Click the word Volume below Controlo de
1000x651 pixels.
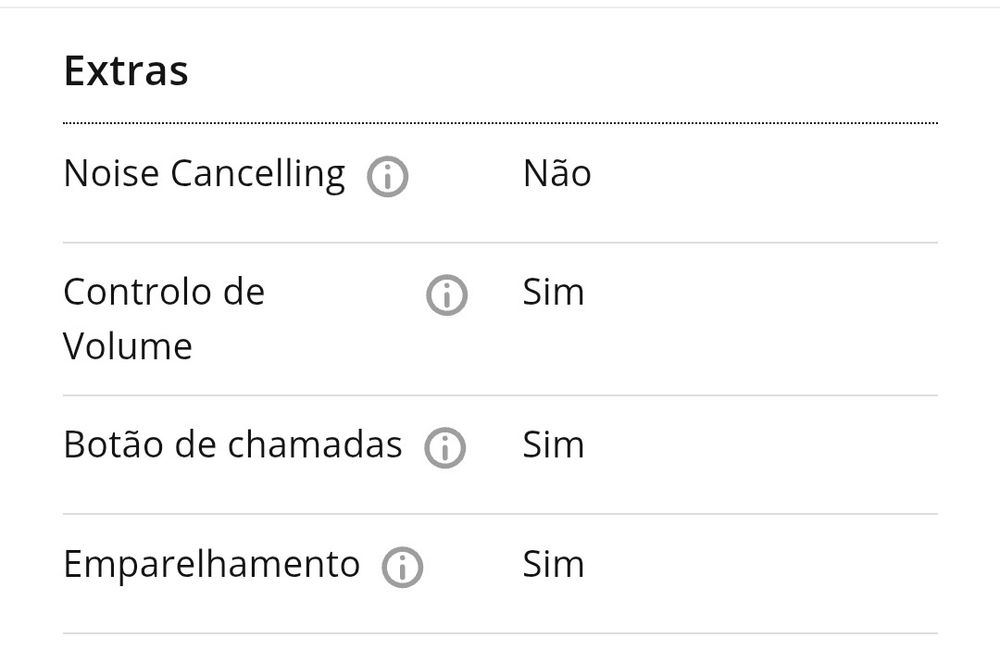click(127, 346)
